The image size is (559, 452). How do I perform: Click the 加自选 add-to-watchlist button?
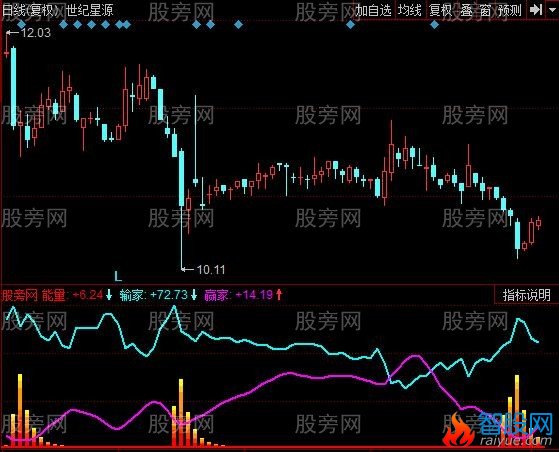coord(373,10)
